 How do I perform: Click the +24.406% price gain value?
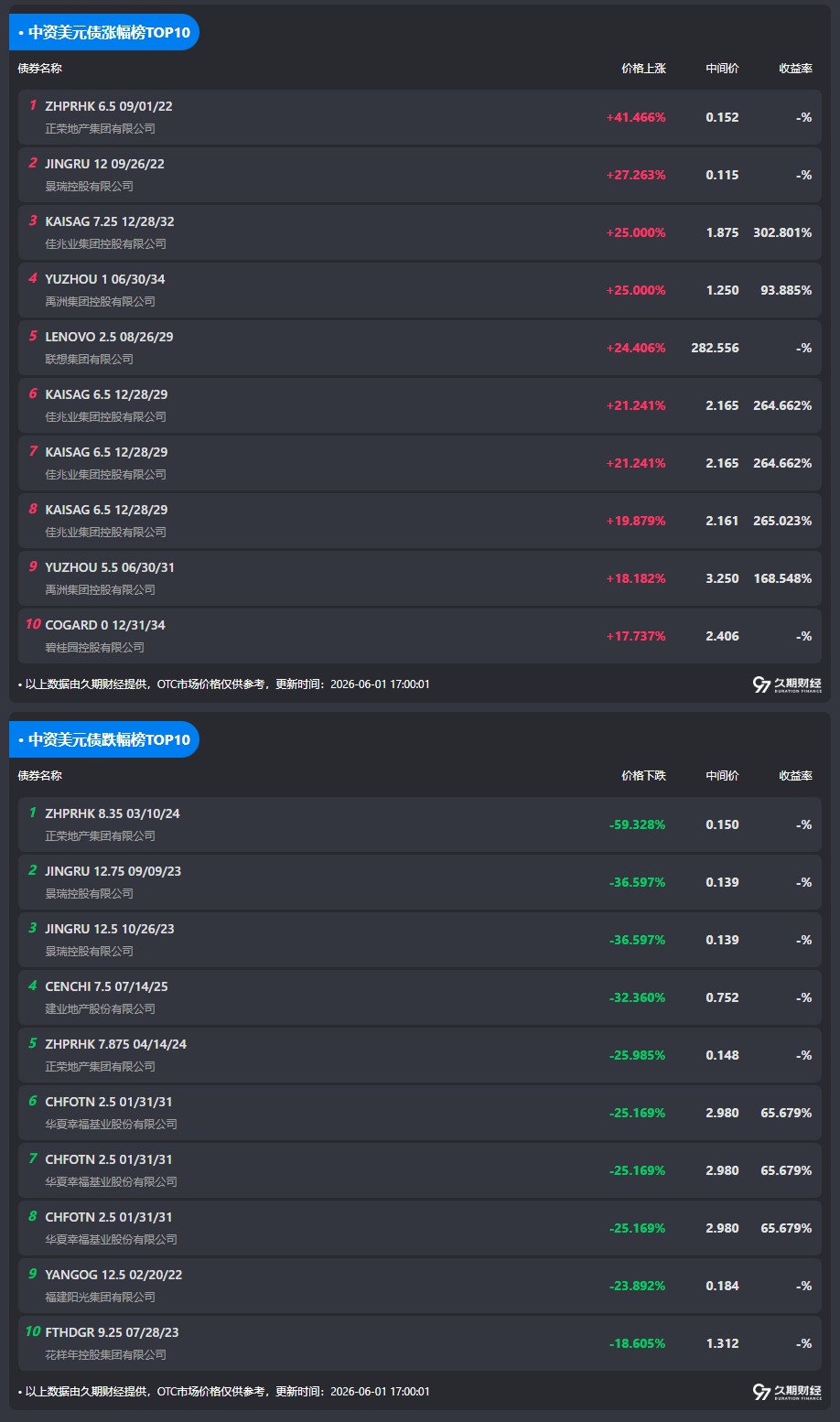point(636,349)
